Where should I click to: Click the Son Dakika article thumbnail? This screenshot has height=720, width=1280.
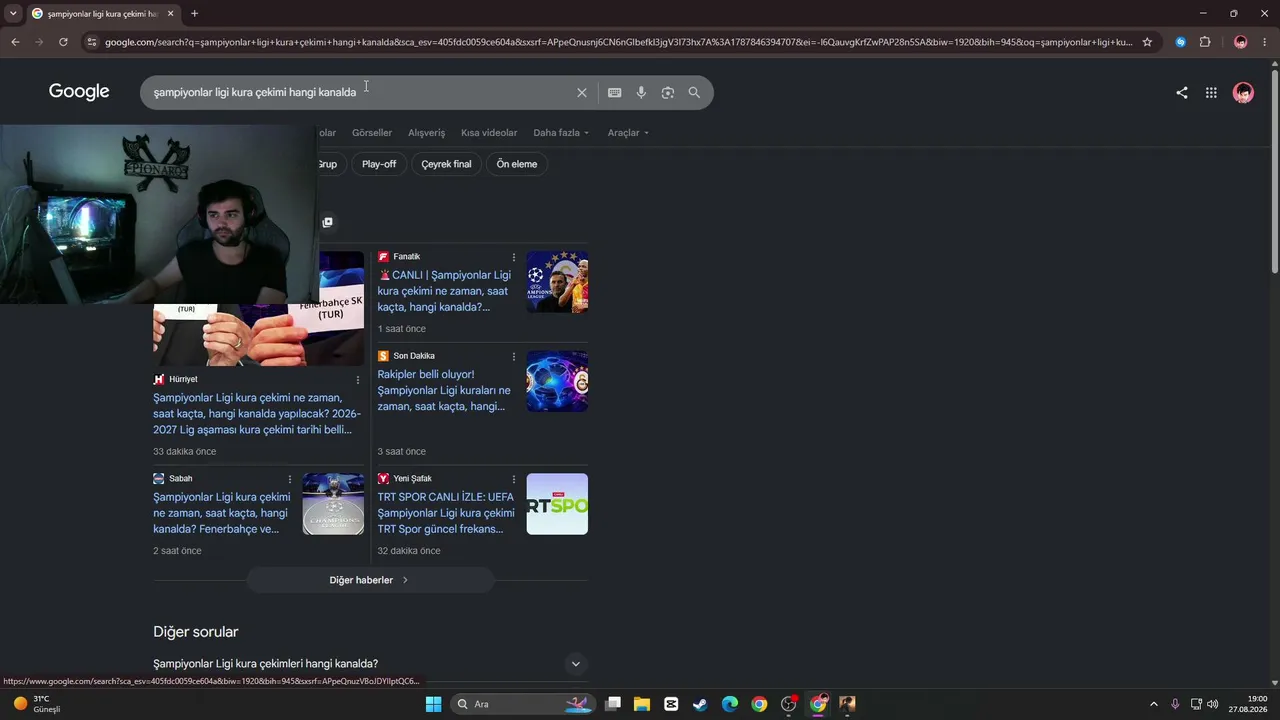(557, 381)
